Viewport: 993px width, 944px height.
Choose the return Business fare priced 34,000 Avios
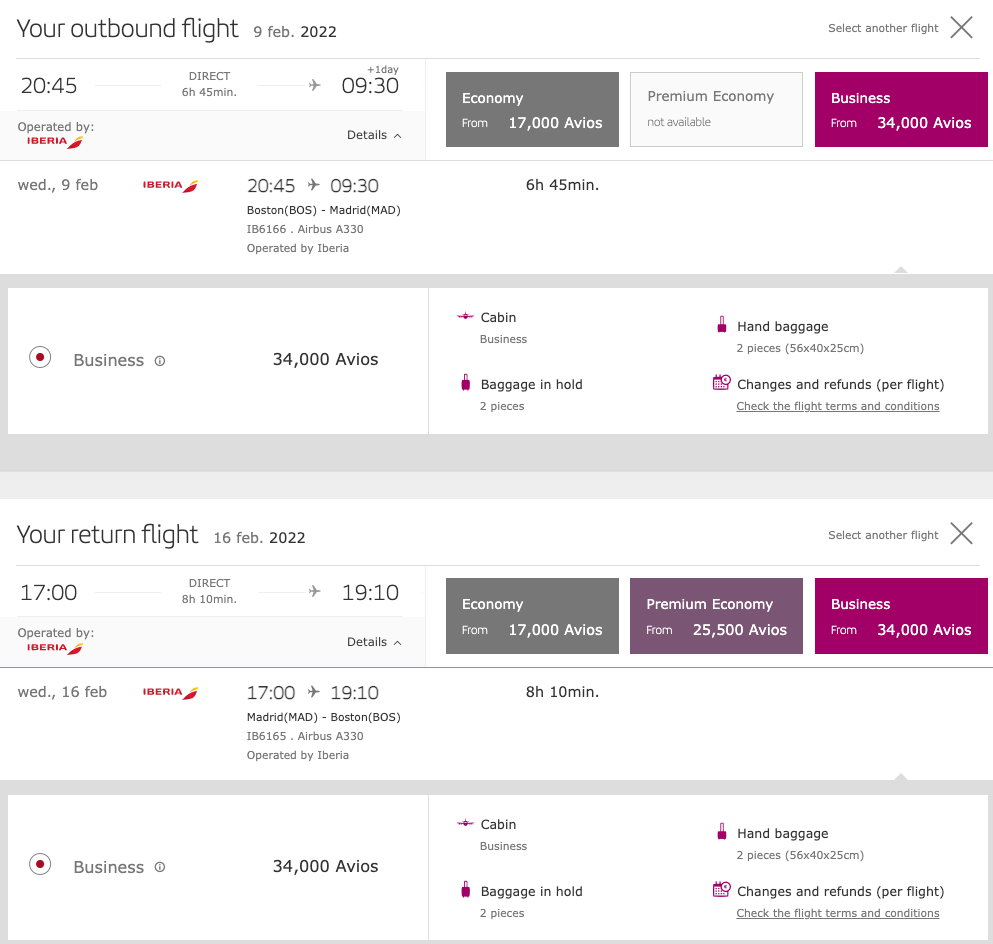[901, 616]
